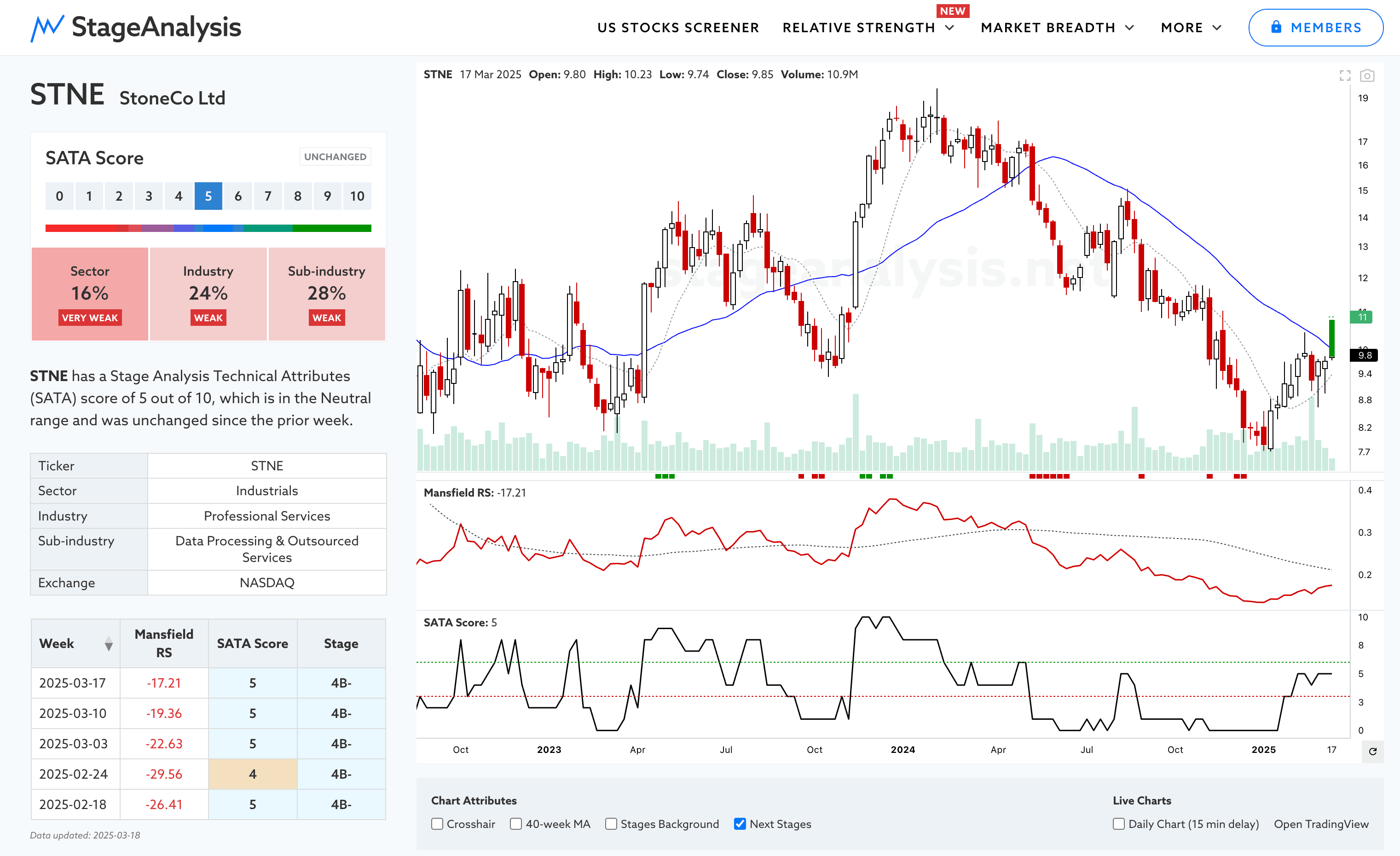Enable Stages Background checkbox

pyautogui.click(x=611, y=824)
